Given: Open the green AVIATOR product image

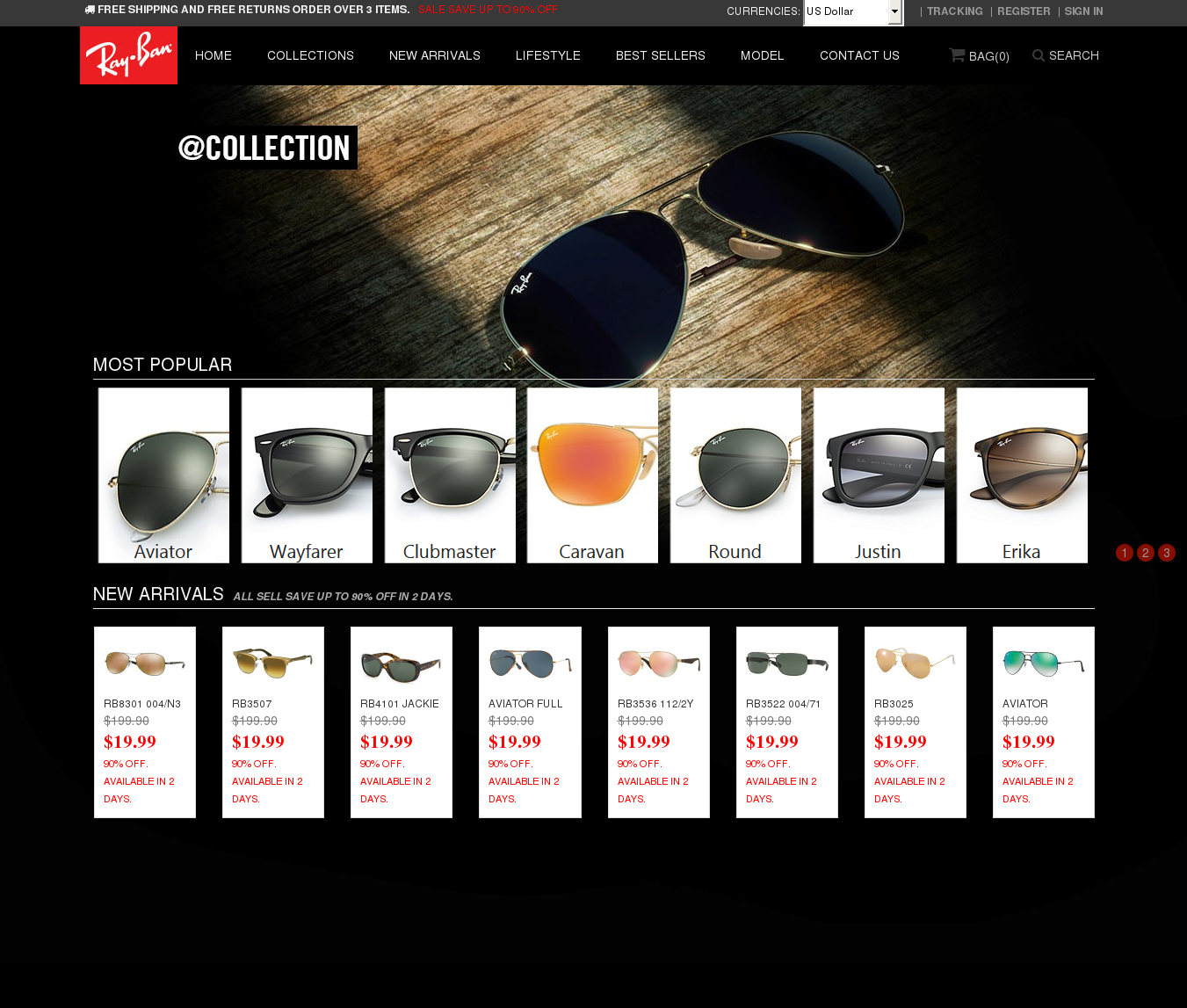Looking at the screenshot, I should [x=1044, y=663].
